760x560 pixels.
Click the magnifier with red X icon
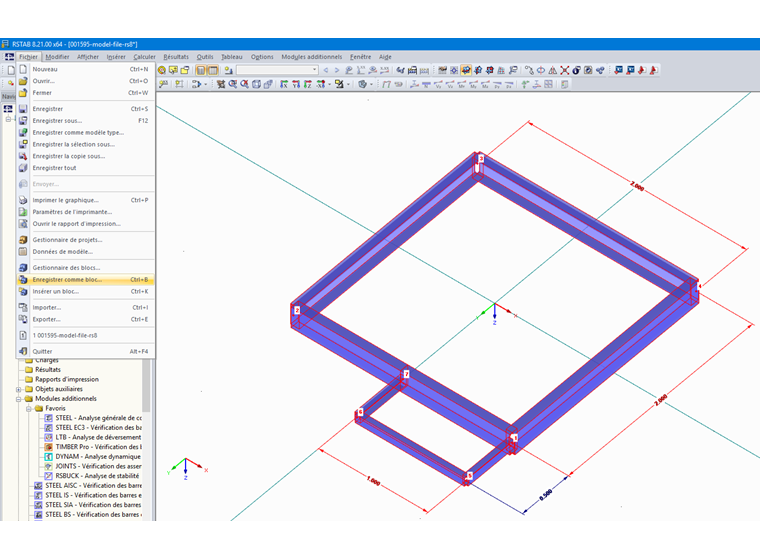coord(244,84)
